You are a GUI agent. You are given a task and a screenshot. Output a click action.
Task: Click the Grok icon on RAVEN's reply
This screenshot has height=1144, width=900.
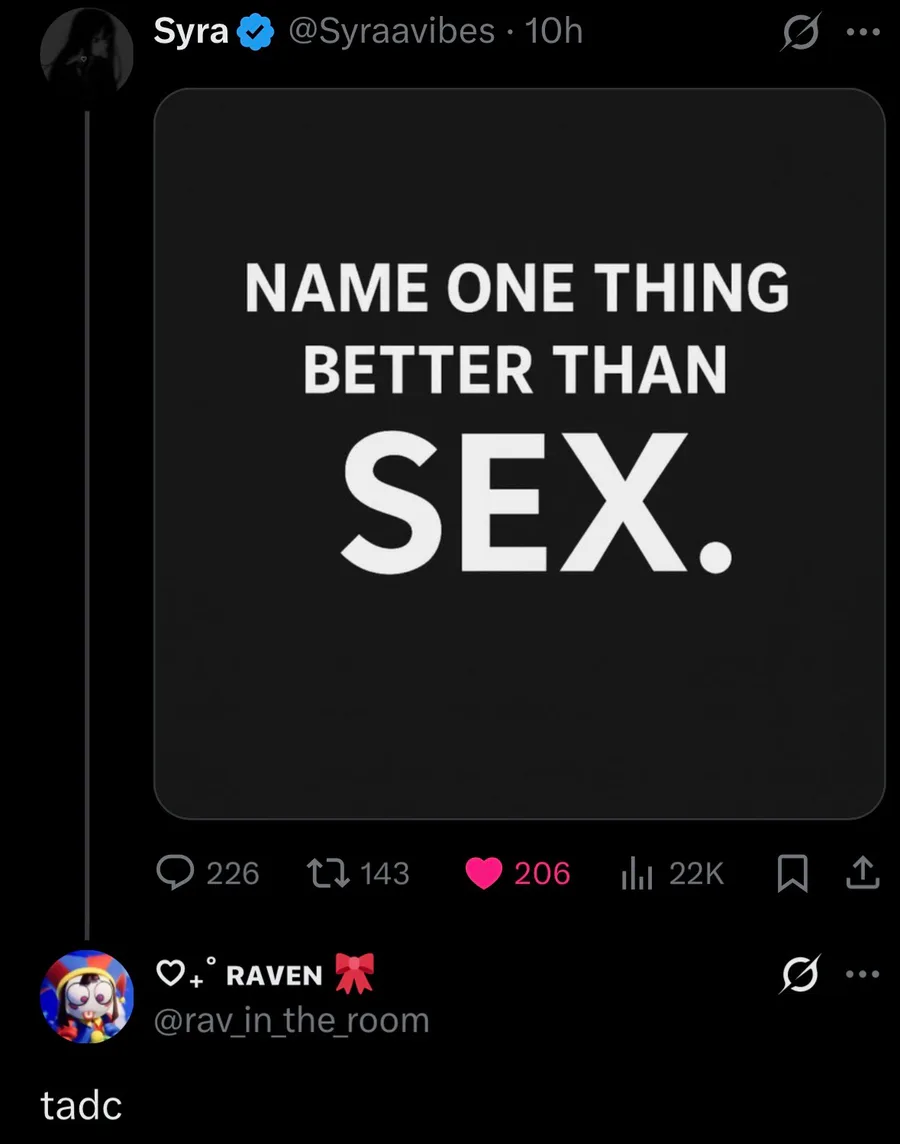[x=801, y=973]
